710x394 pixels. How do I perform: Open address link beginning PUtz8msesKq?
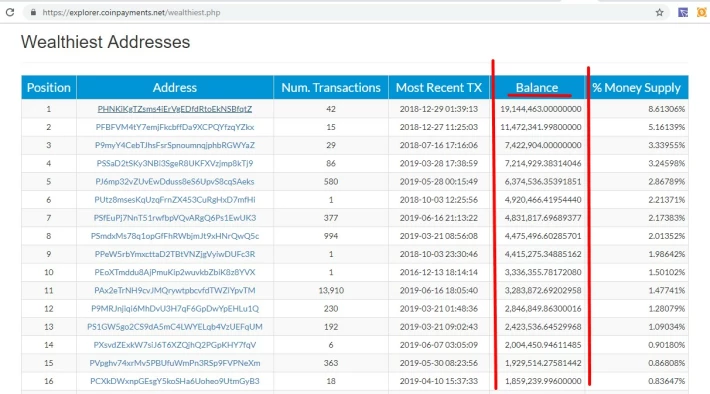tap(175, 200)
